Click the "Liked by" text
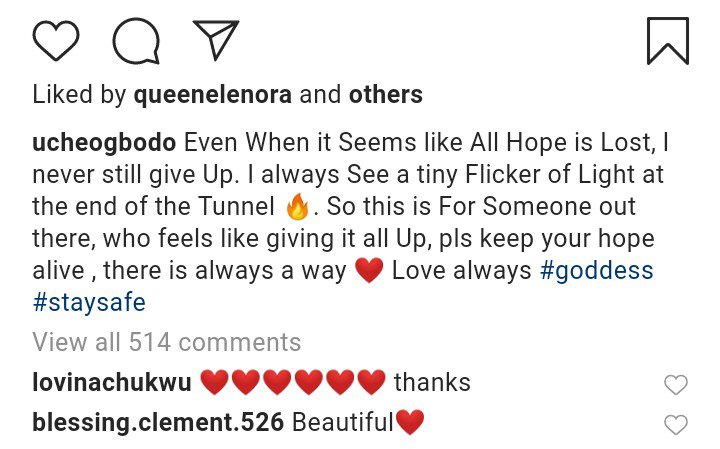720x449 pixels. 79,95
